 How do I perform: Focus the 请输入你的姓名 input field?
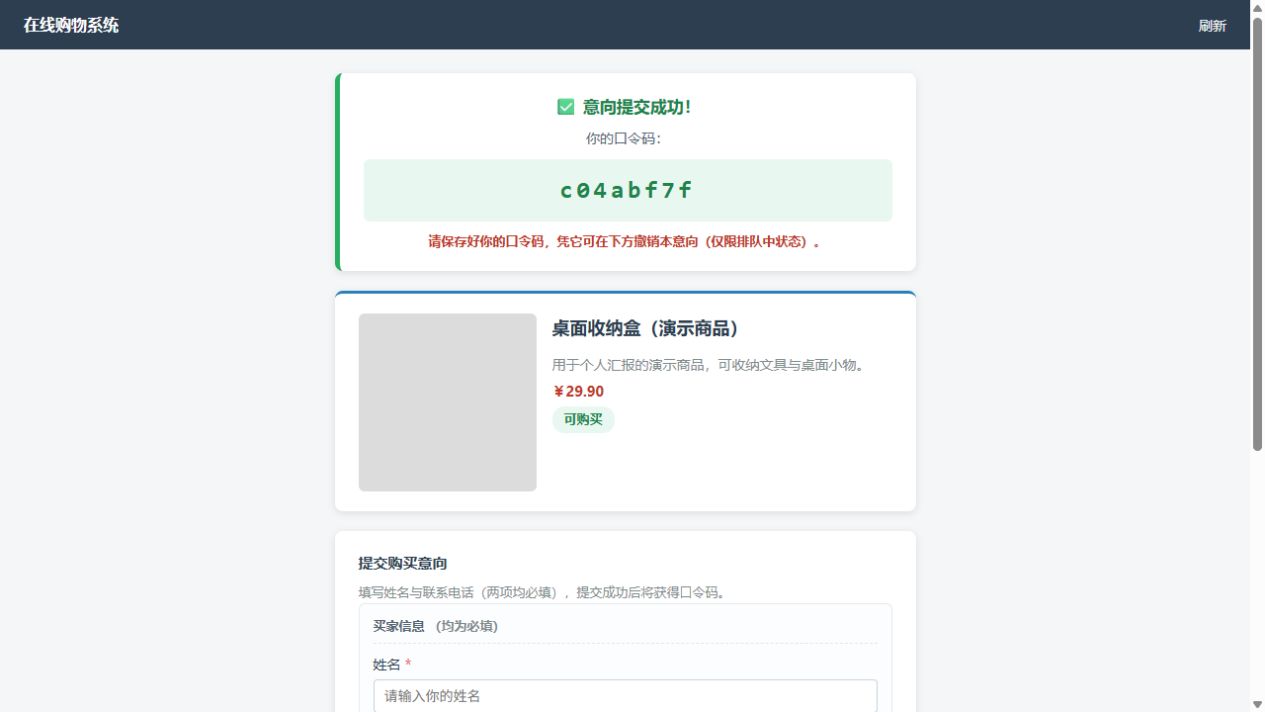click(x=626, y=696)
